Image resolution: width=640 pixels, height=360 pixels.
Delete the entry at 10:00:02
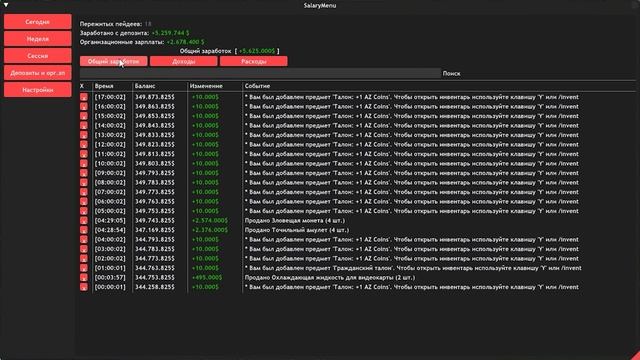pos(84,163)
